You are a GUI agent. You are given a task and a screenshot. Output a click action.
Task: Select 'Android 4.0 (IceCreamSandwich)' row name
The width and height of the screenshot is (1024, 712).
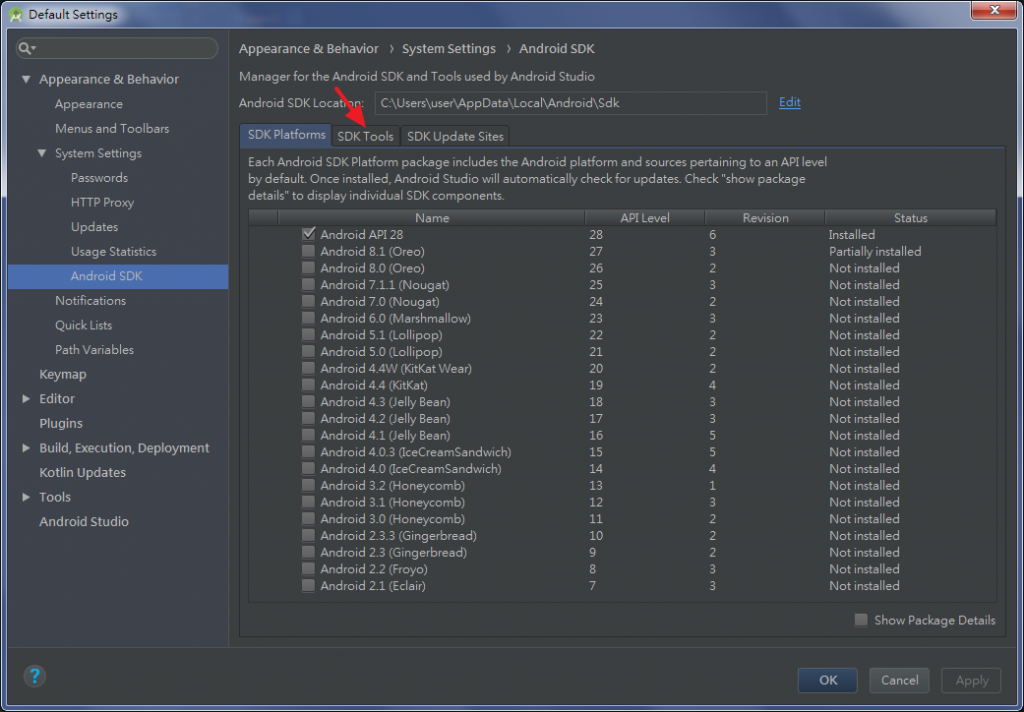pos(411,468)
